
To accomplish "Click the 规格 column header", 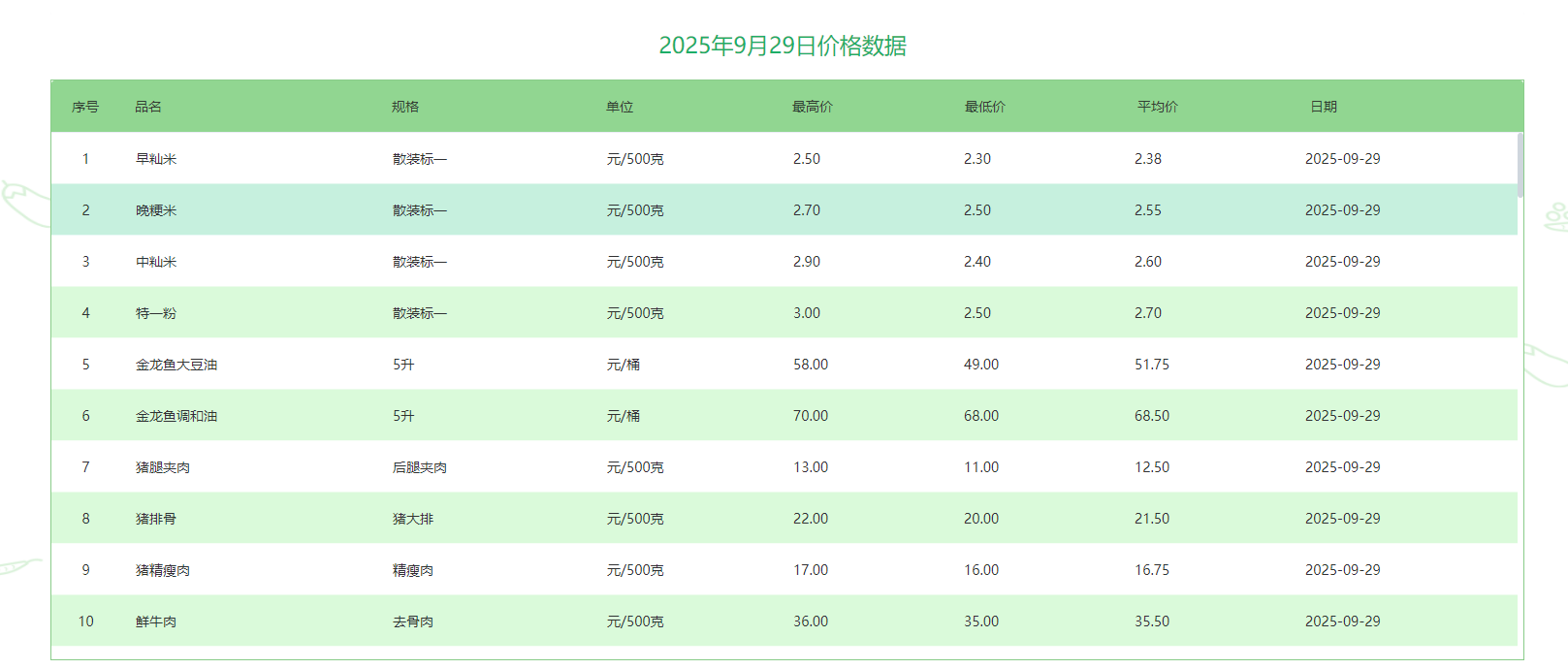I will tap(405, 107).
